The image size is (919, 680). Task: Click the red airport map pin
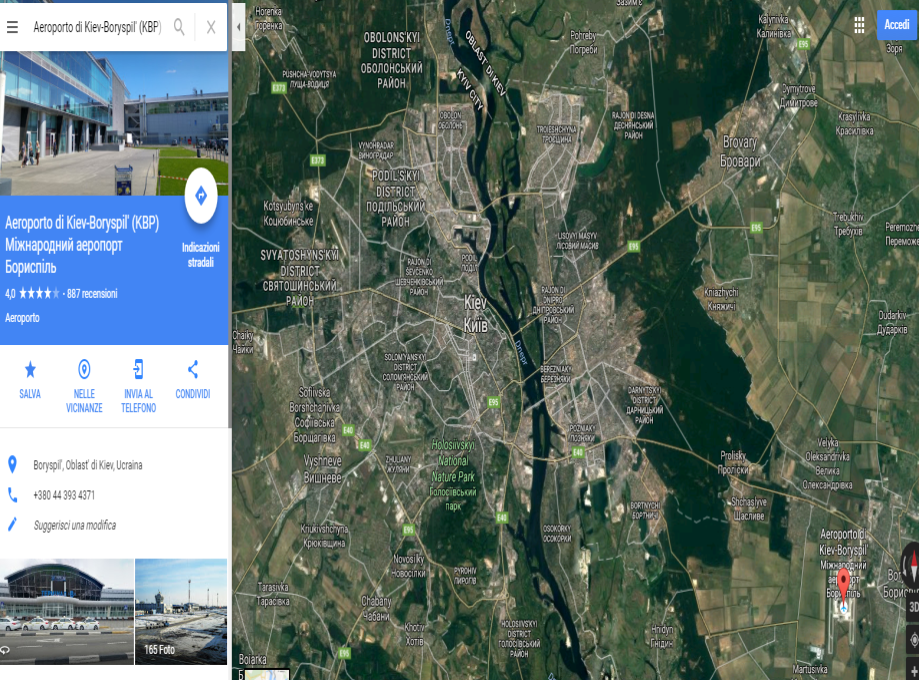pos(843,583)
